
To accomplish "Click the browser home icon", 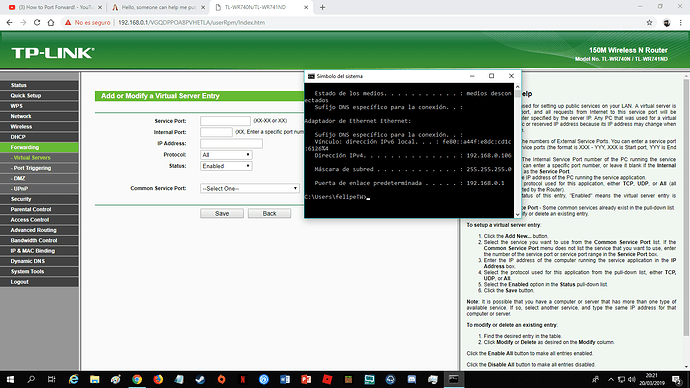I will 51,22.
